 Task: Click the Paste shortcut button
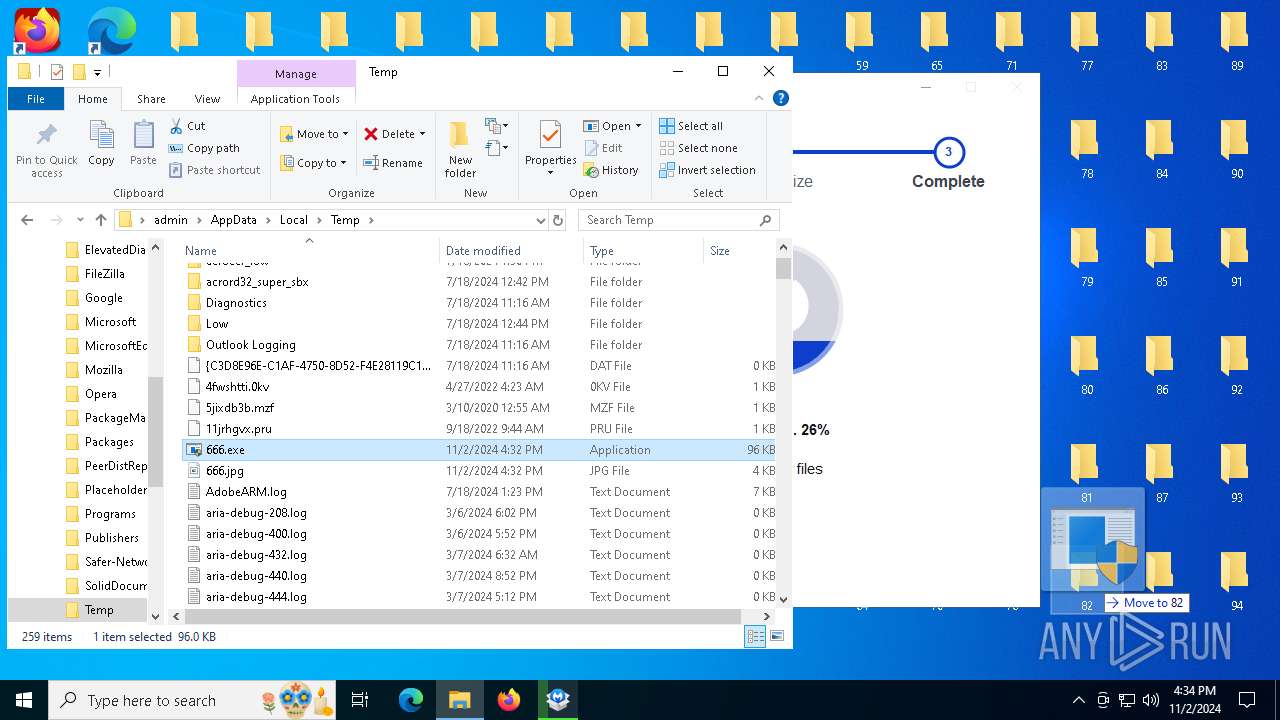tap(214, 170)
